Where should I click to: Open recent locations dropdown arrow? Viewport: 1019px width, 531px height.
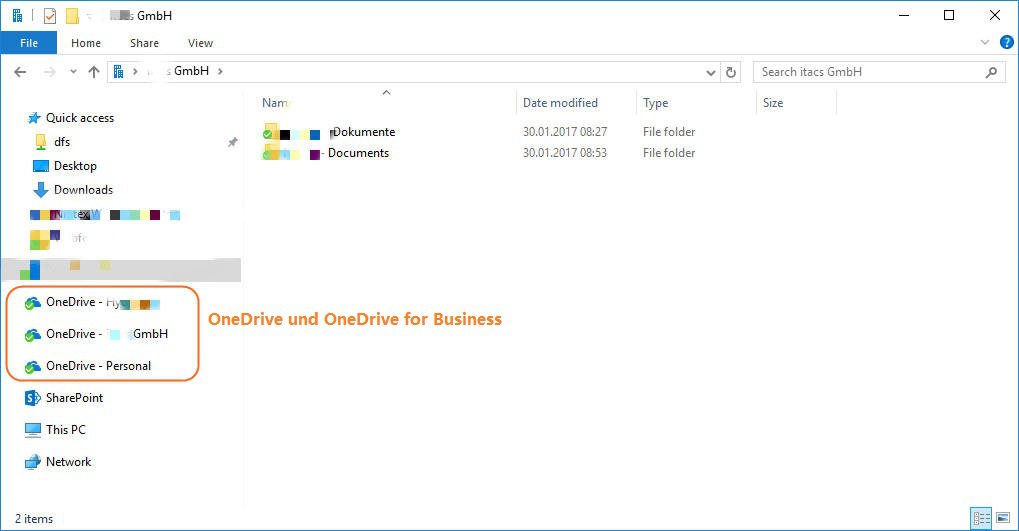click(x=73, y=72)
